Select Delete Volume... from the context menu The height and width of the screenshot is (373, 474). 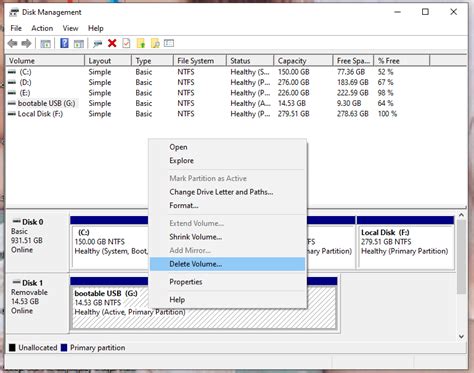click(x=227, y=264)
